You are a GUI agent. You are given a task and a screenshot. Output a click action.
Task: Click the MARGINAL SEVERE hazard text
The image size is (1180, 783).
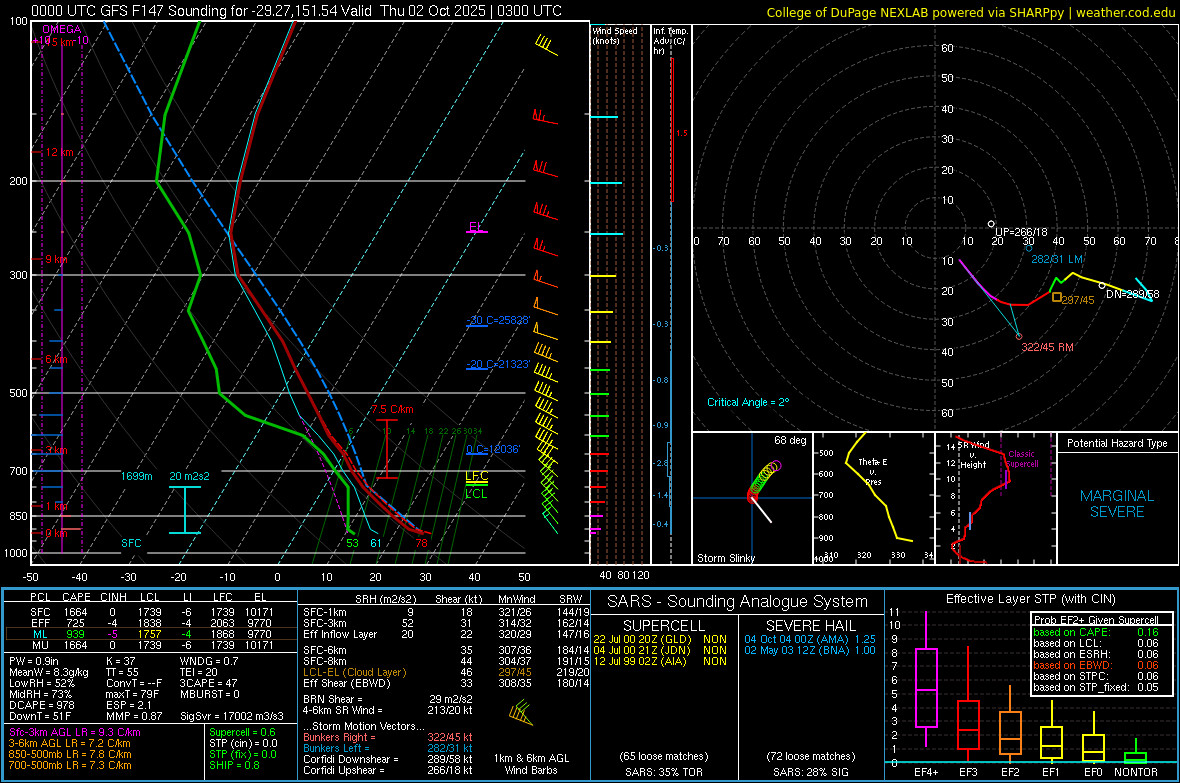click(x=1117, y=504)
